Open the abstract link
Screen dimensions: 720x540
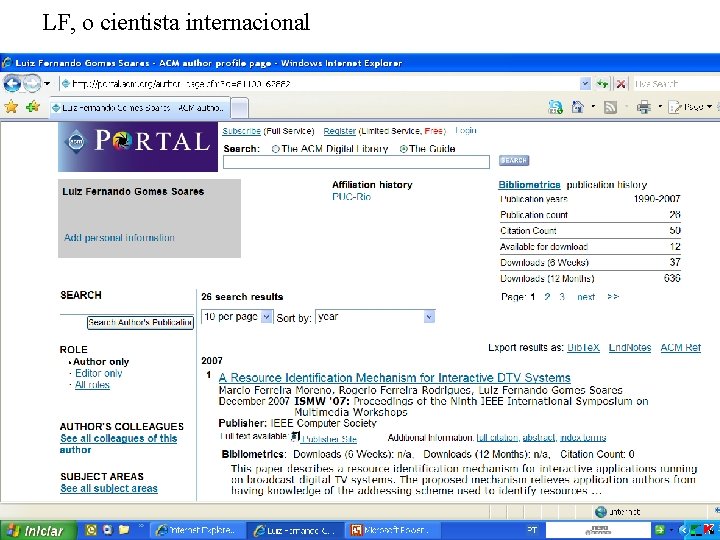pos(539,438)
